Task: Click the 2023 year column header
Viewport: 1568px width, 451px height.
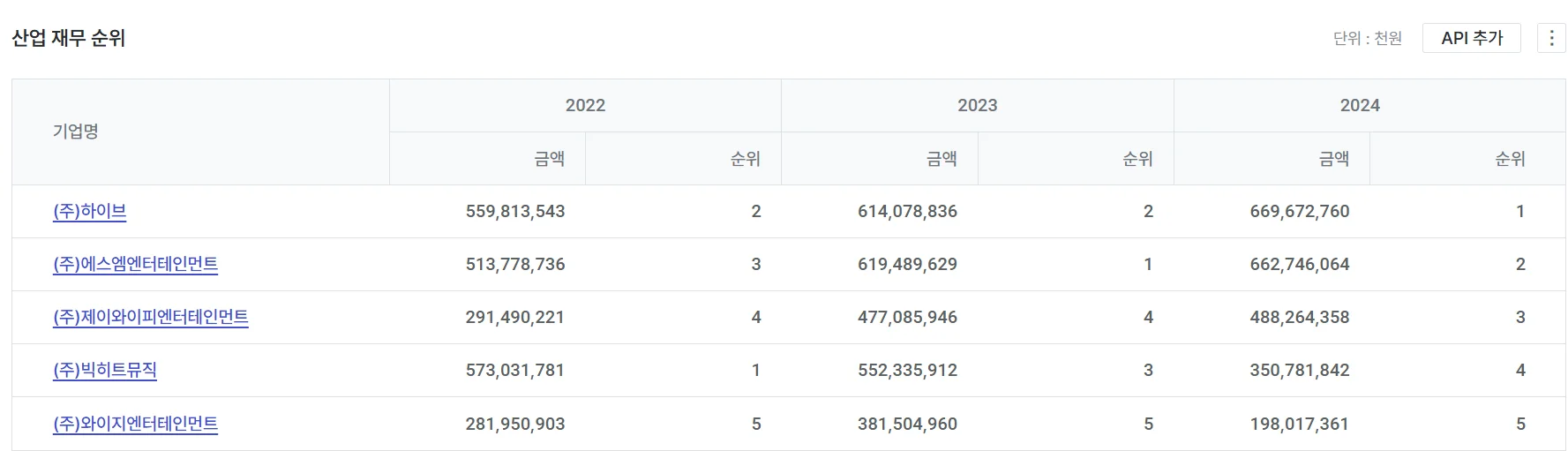Action: (x=977, y=106)
